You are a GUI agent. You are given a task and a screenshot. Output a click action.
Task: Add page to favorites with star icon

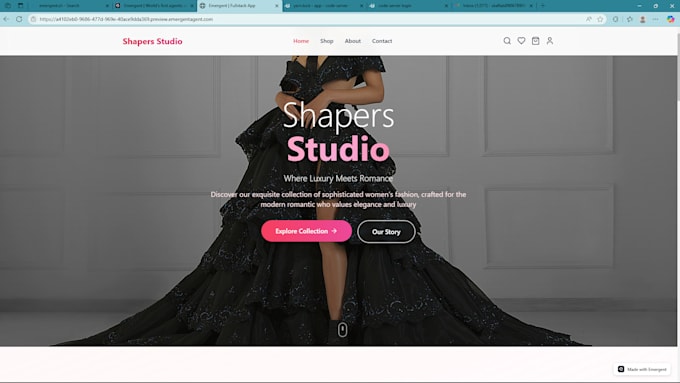click(600, 19)
